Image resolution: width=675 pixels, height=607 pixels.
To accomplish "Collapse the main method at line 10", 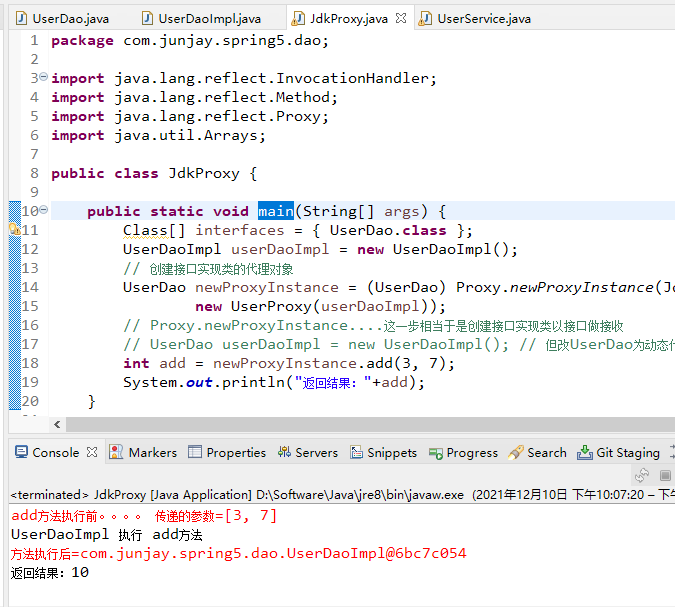I will pos(43,210).
